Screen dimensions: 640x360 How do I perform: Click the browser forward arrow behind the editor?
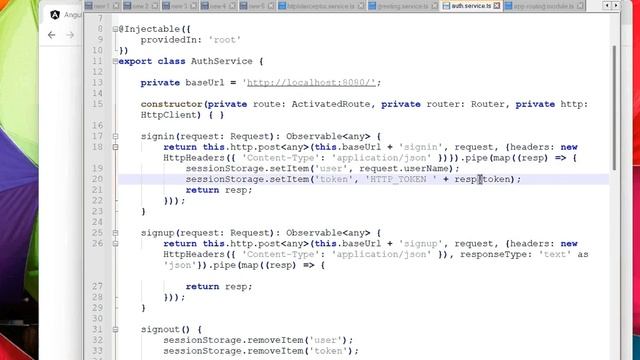pyautogui.click(x=70, y=35)
